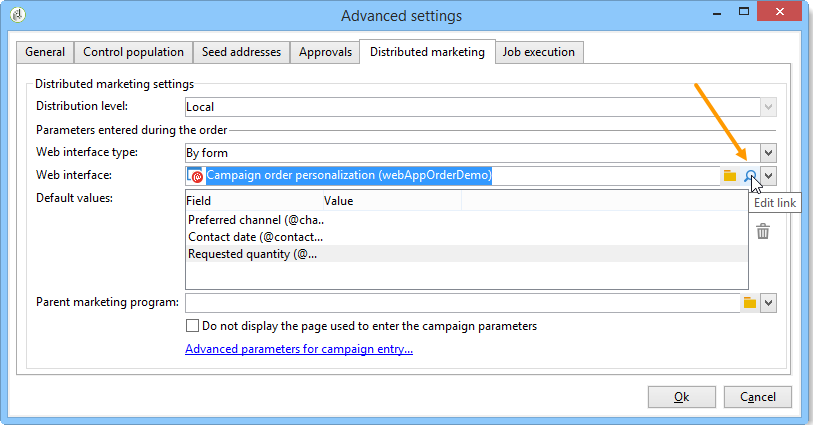Screen dimensions: 813x425
Task: Enable 'Do not display the page' checkbox
Action: pyautogui.click(x=193, y=326)
